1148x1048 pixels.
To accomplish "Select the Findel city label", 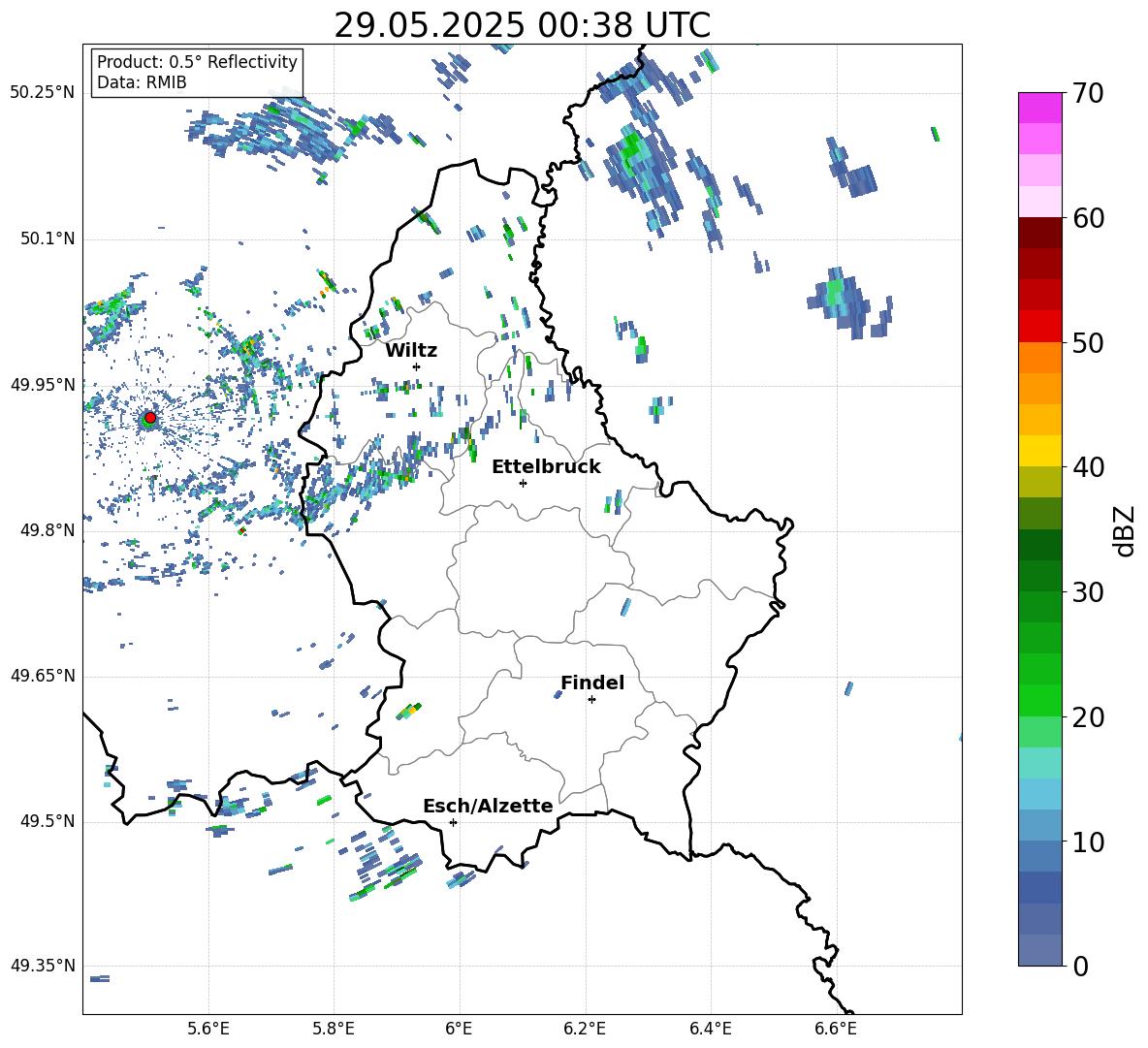I will point(592,683).
